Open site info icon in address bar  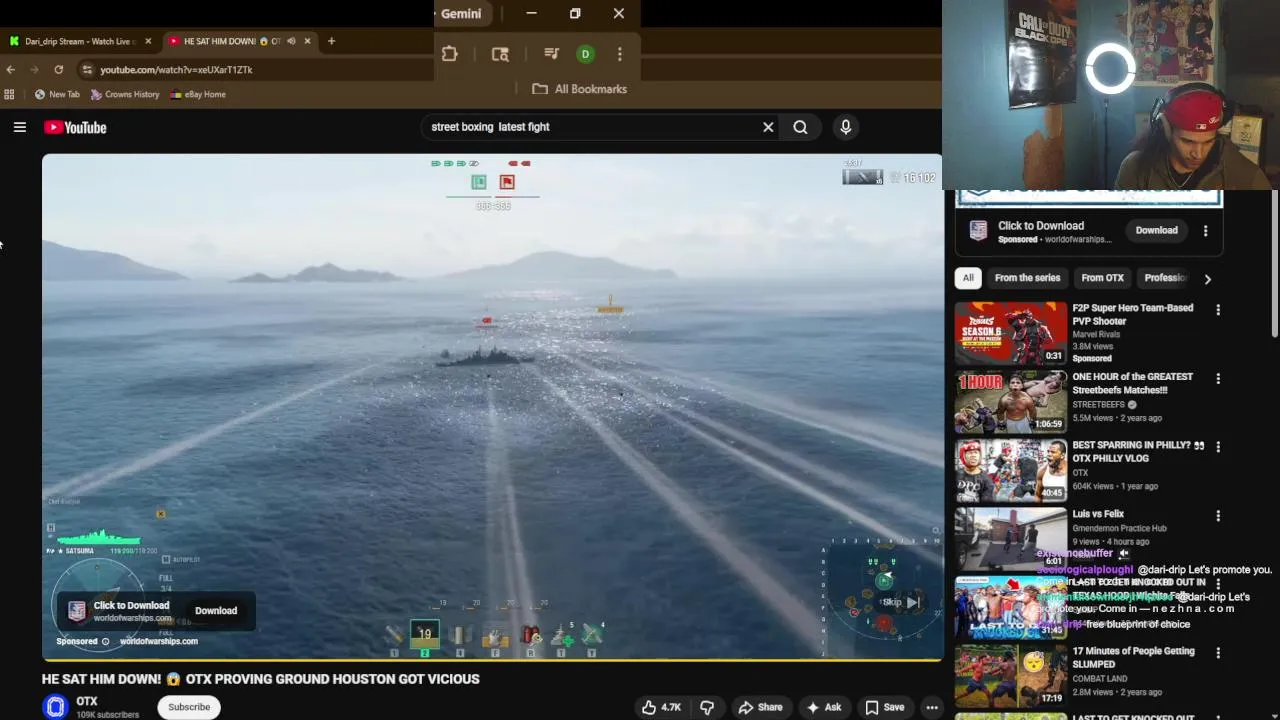point(87,69)
